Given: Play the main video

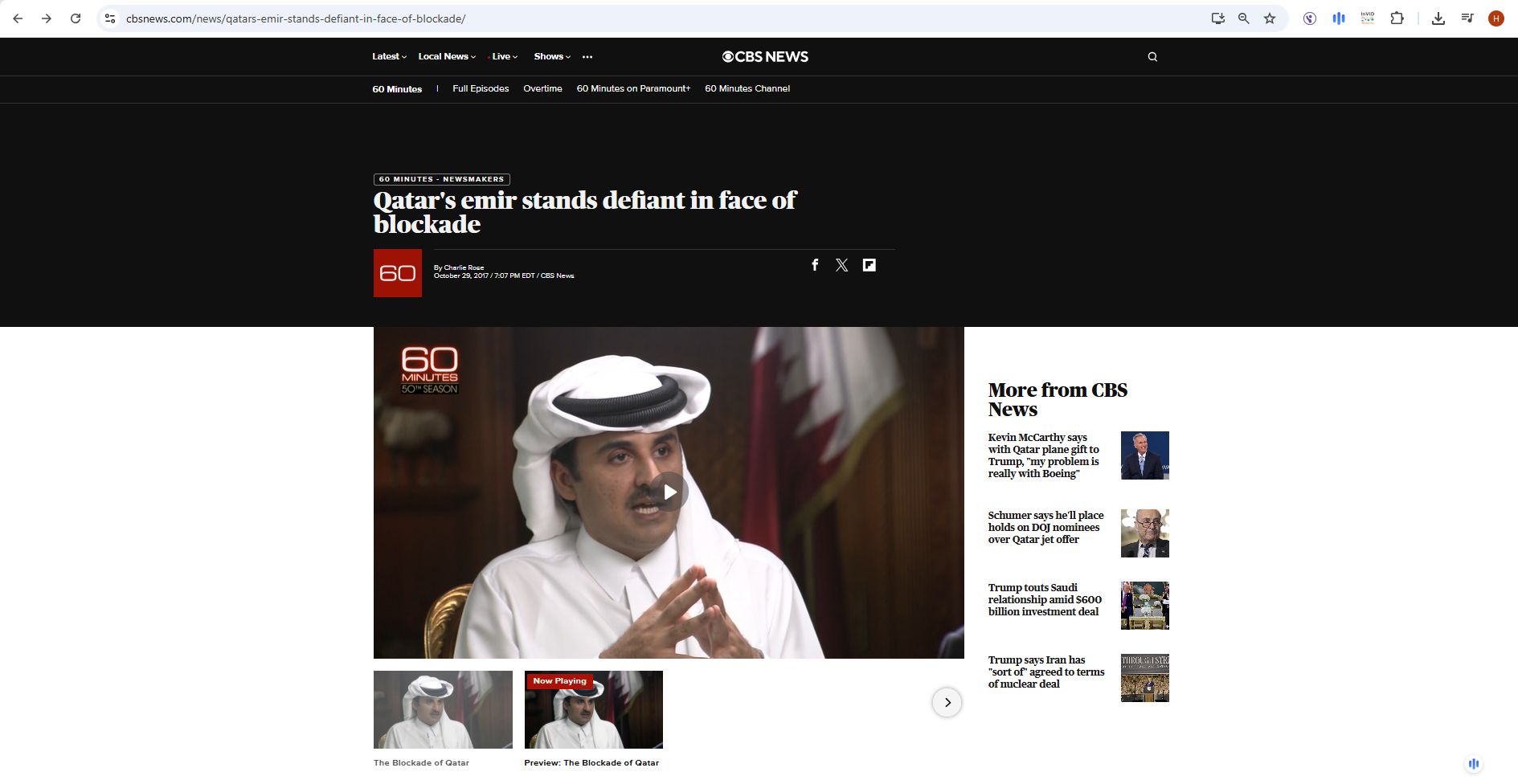Looking at the screenshot, I should (x=669, y=492).
